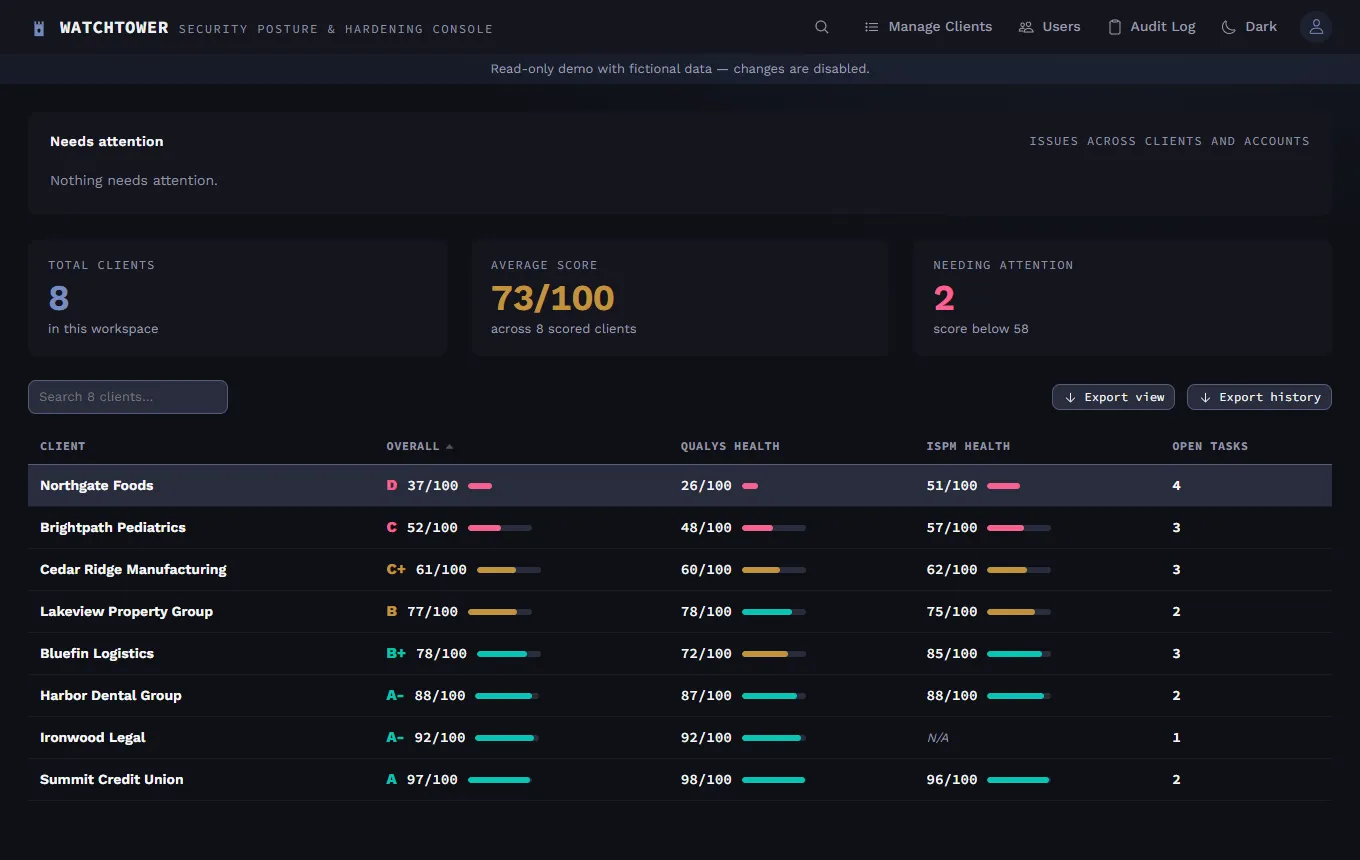Click Bluefin Logistics 72/100 Qualys score
Viewport: 1360px width, 860px height.
coord(706,654)
